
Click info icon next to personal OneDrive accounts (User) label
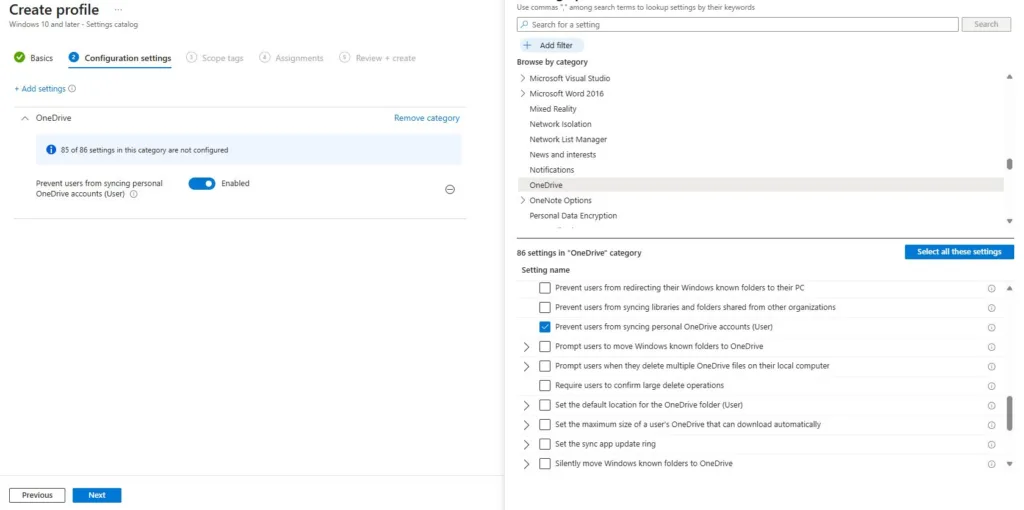[134, 194]
